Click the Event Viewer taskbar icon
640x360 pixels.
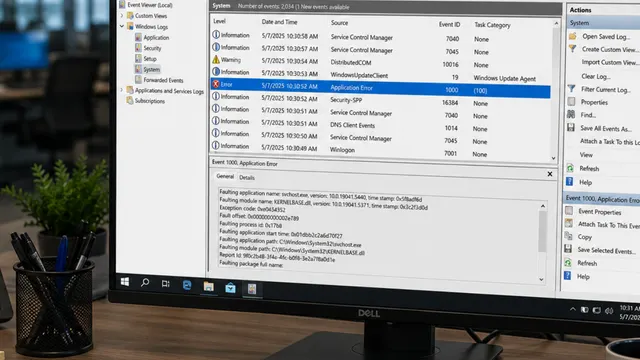pos(252,289)
